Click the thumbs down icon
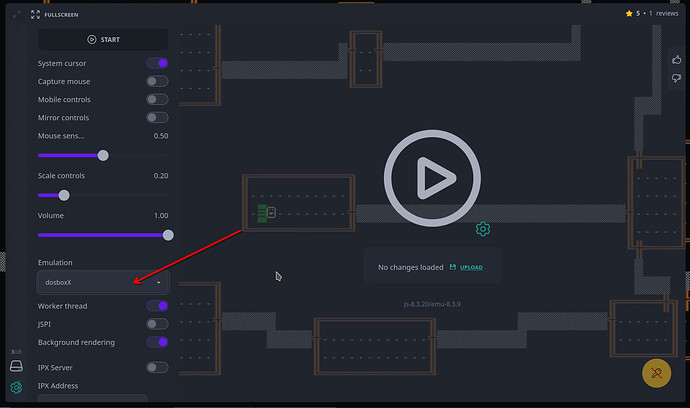Viewport: 690px width, 408px height. [x=677, y=78]
